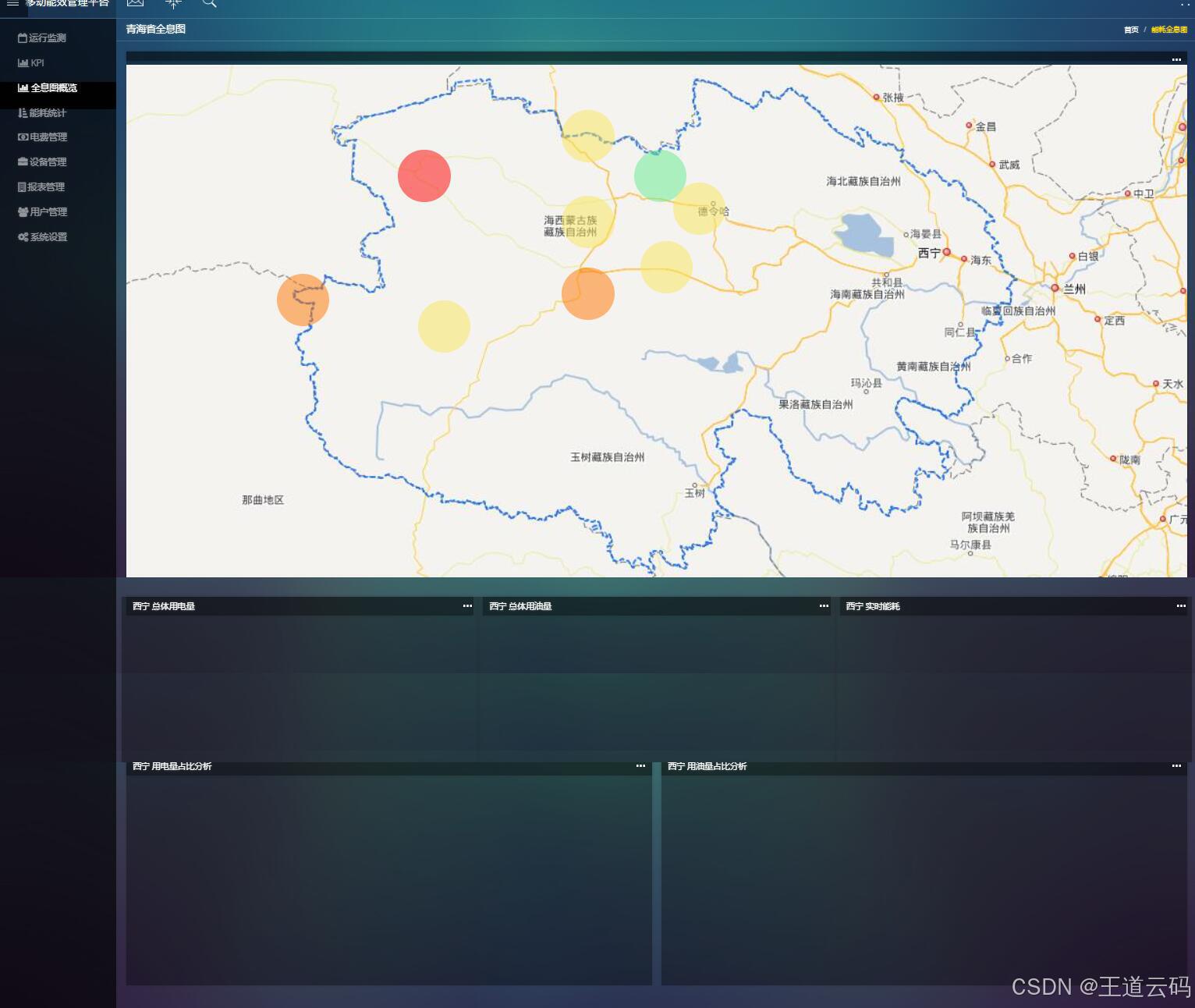Screen dimensions: 1195x1008
Task: Open the search magnifier icon in header
Action: (x=209, y=3)
